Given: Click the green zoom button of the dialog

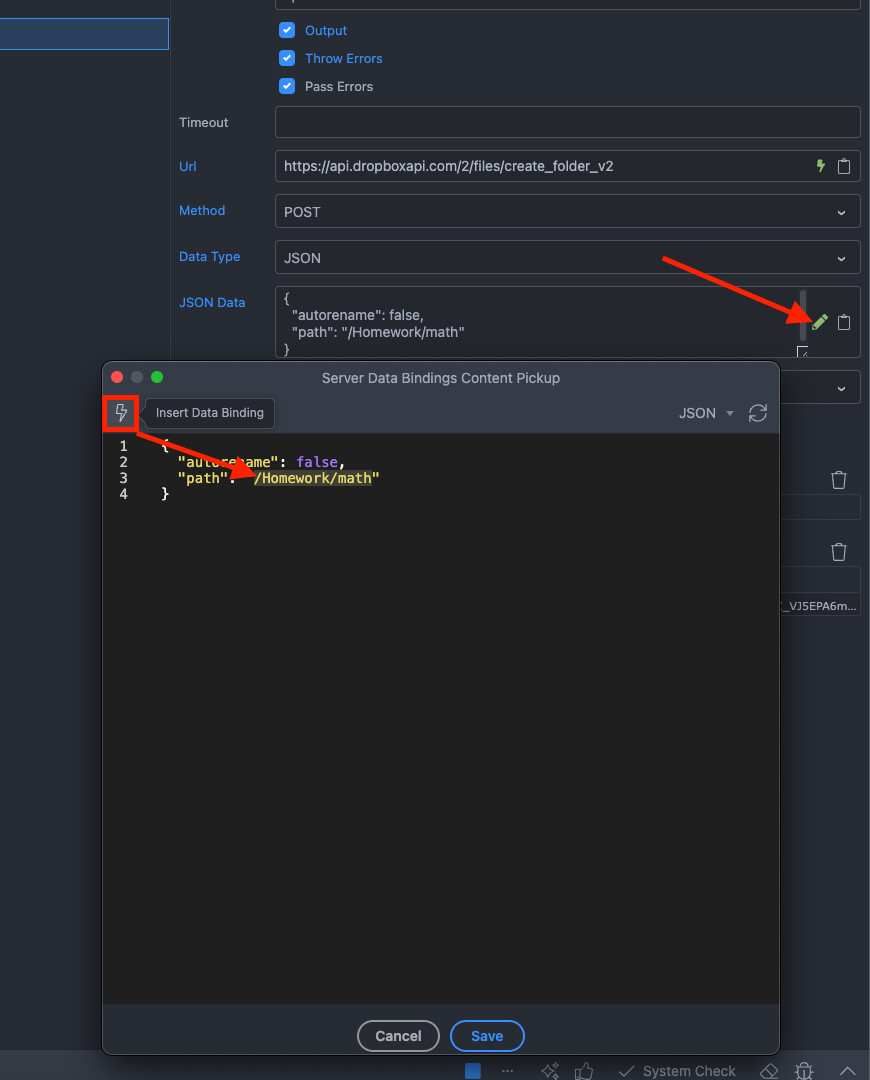Looking at the screenshot, I should 157,377.
